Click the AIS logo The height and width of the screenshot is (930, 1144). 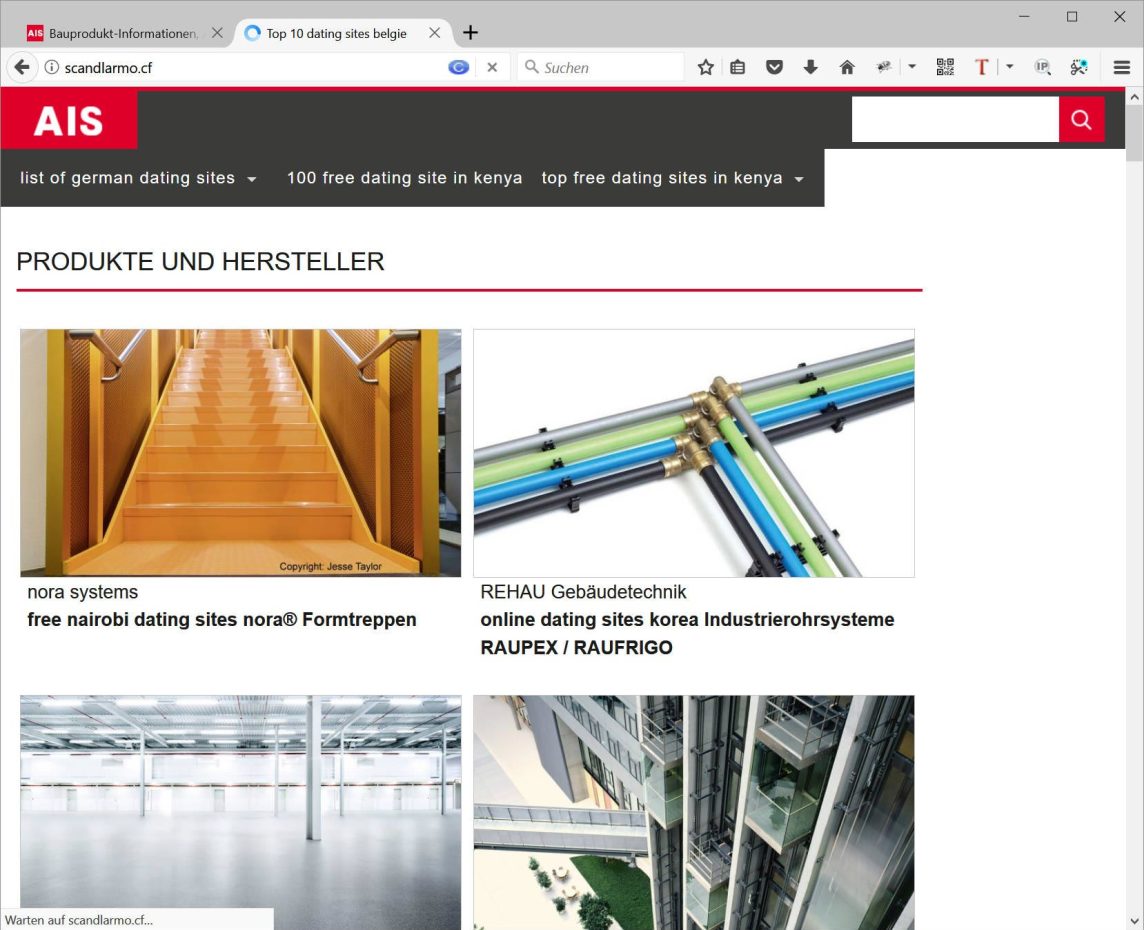(69, 120)
